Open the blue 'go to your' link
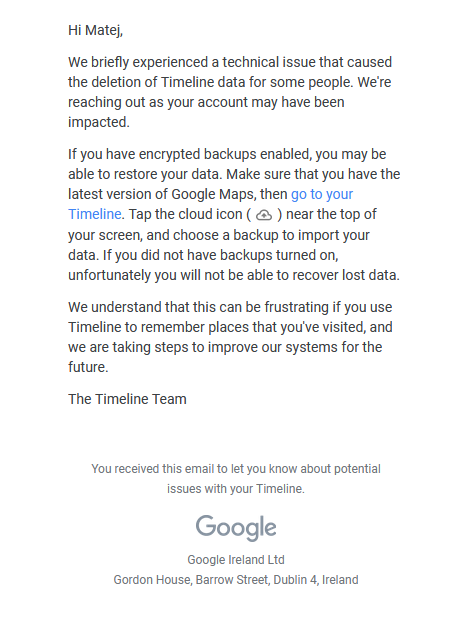This screenshot has width=473, height=617. point(322,194)
